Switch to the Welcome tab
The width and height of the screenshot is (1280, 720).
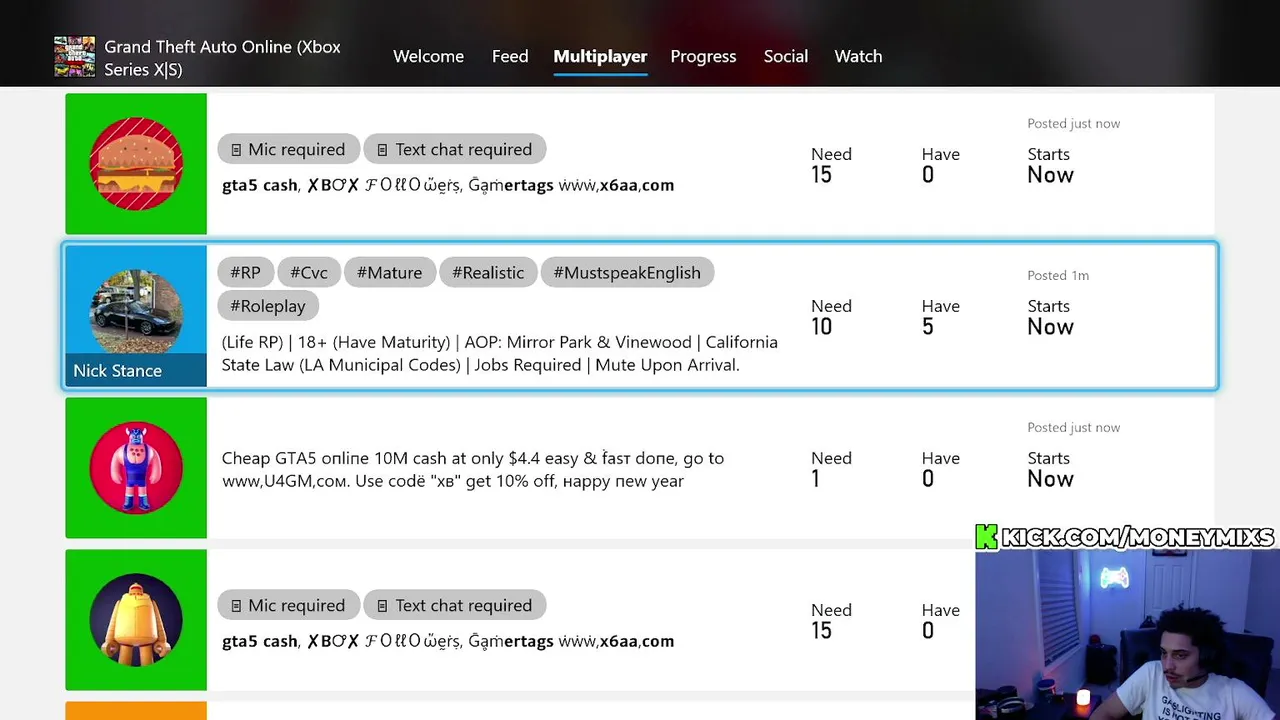coord(428,56)
